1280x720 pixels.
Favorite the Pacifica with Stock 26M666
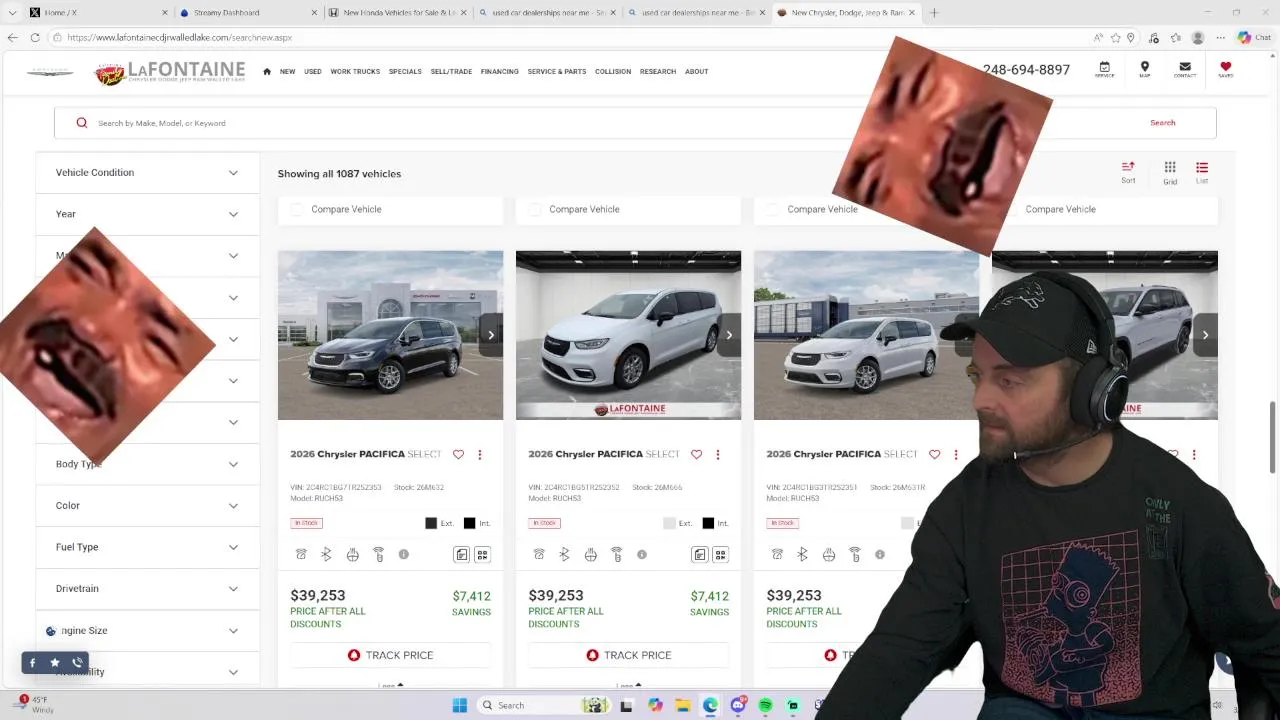(696, 454)
